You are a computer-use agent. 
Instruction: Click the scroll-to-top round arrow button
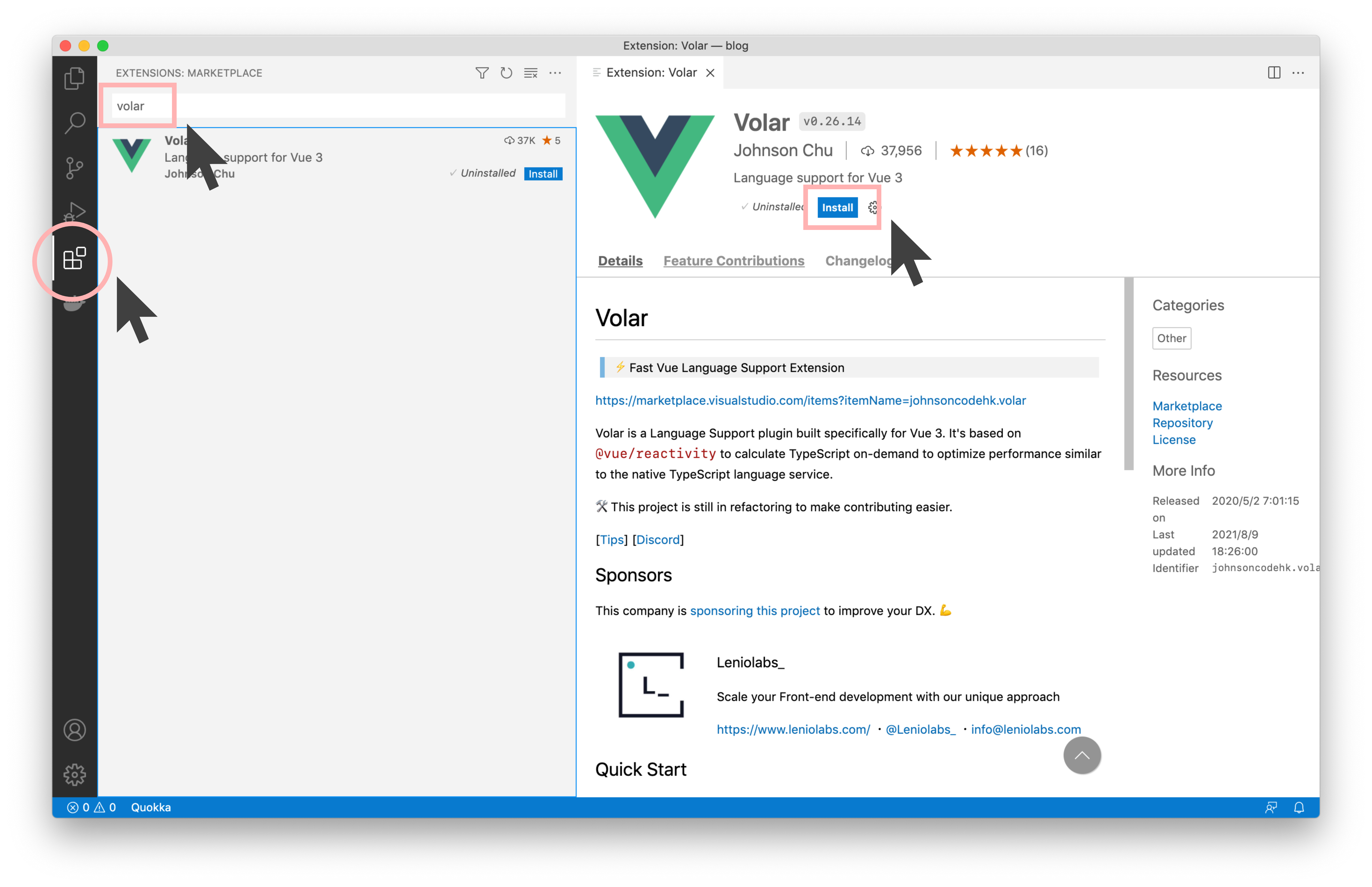click(1082, 755)
